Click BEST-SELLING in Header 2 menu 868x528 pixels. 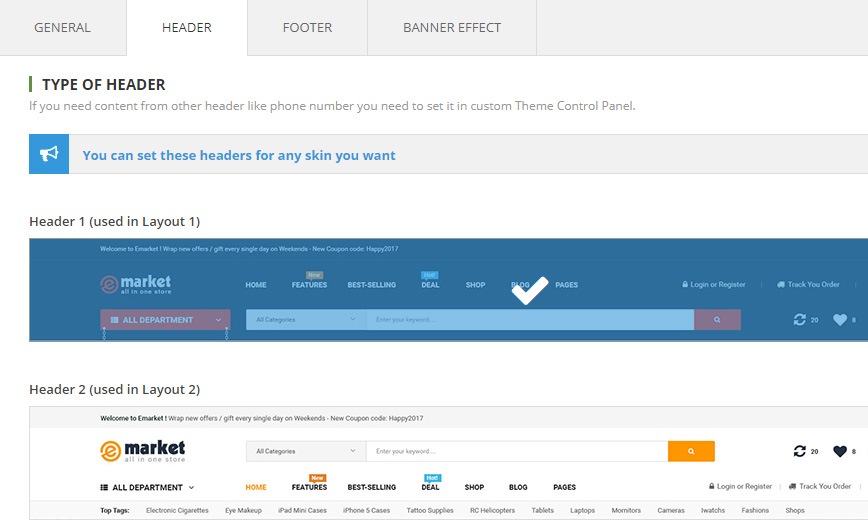[x=371, y=488]
